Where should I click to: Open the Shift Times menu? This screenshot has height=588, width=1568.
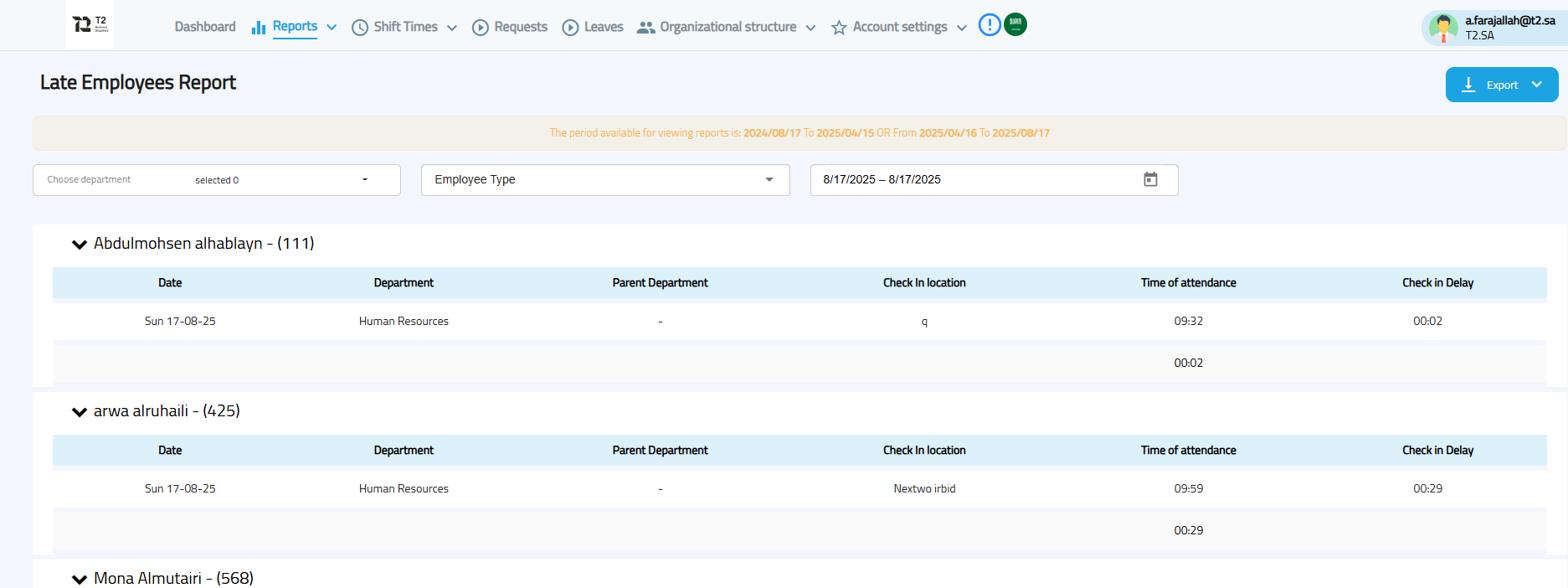[x=405, y=27]
